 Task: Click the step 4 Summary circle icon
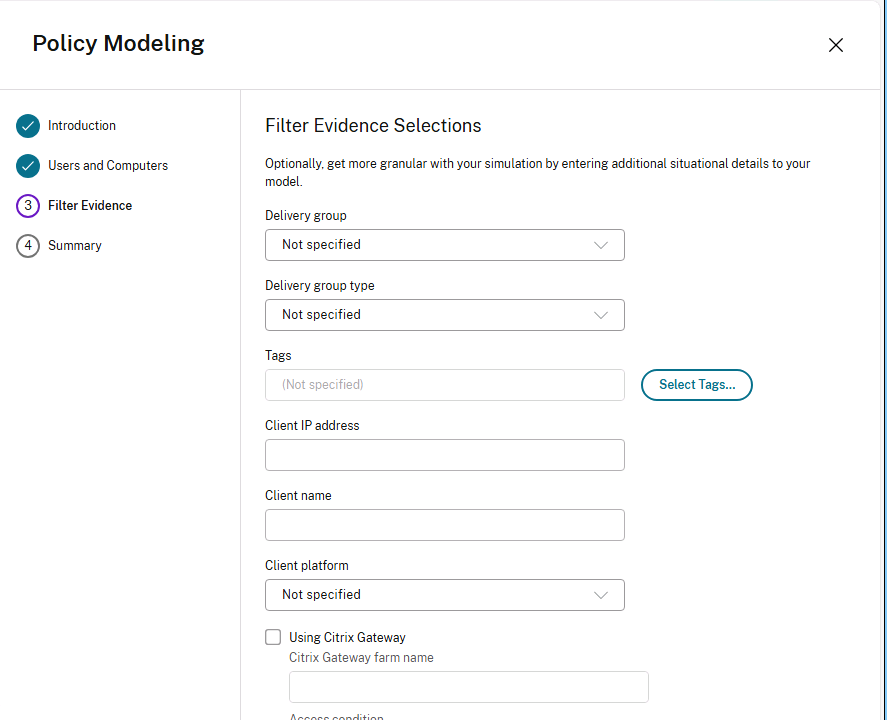click(28, 246)
